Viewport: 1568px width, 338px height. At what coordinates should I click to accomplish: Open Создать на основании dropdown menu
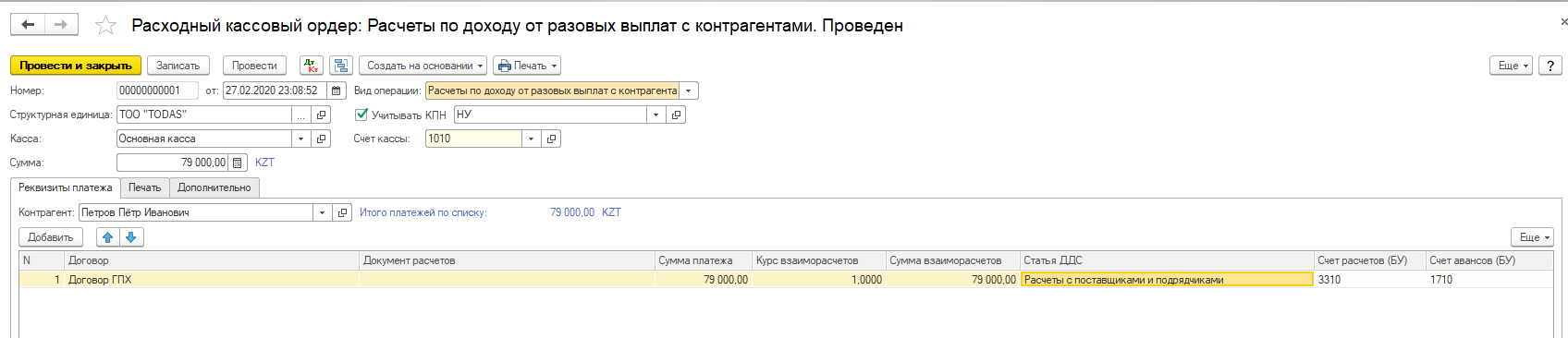[x=425, y=66]
